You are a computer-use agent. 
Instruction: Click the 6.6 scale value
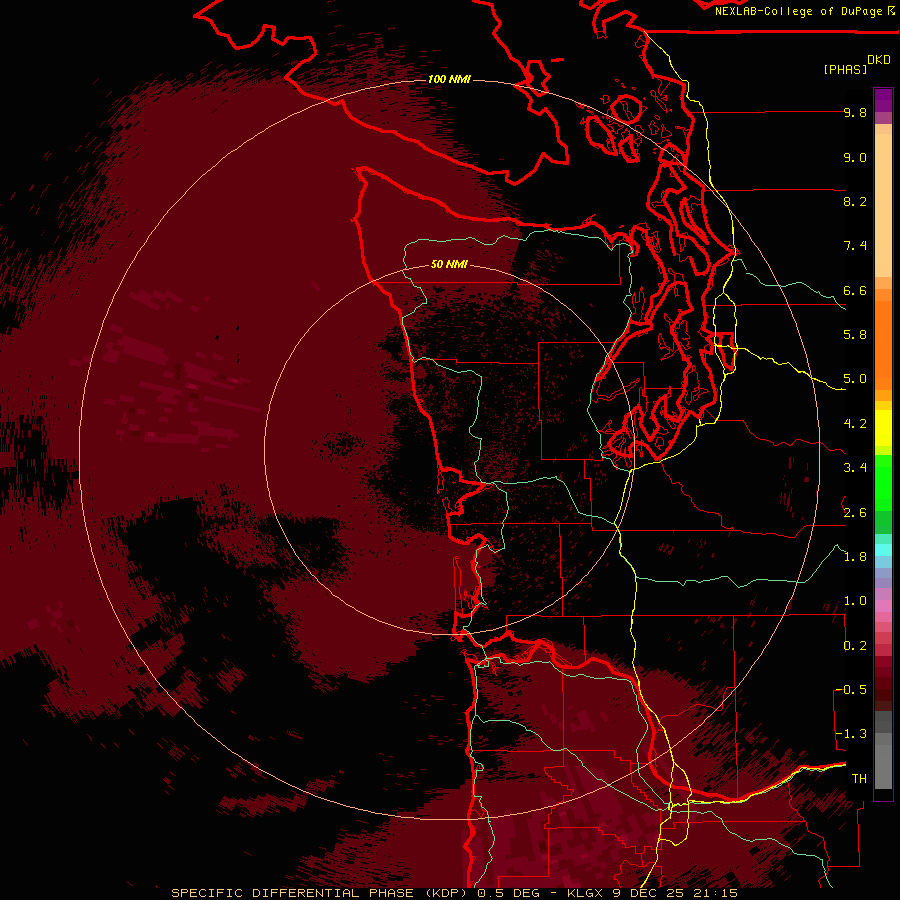[855, 290]
